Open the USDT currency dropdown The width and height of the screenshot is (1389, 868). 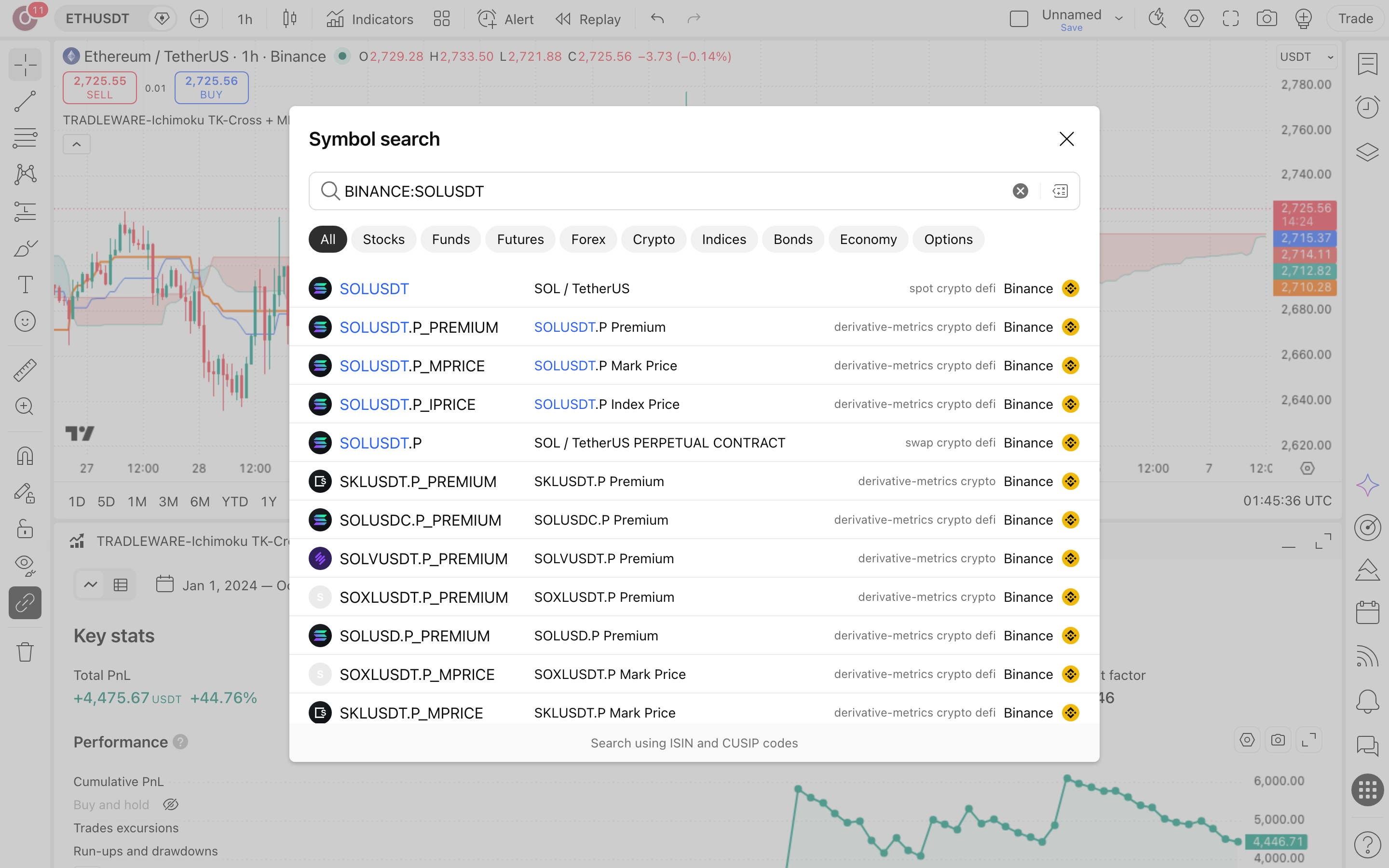pyautogui.click(x=1307, y=57)
